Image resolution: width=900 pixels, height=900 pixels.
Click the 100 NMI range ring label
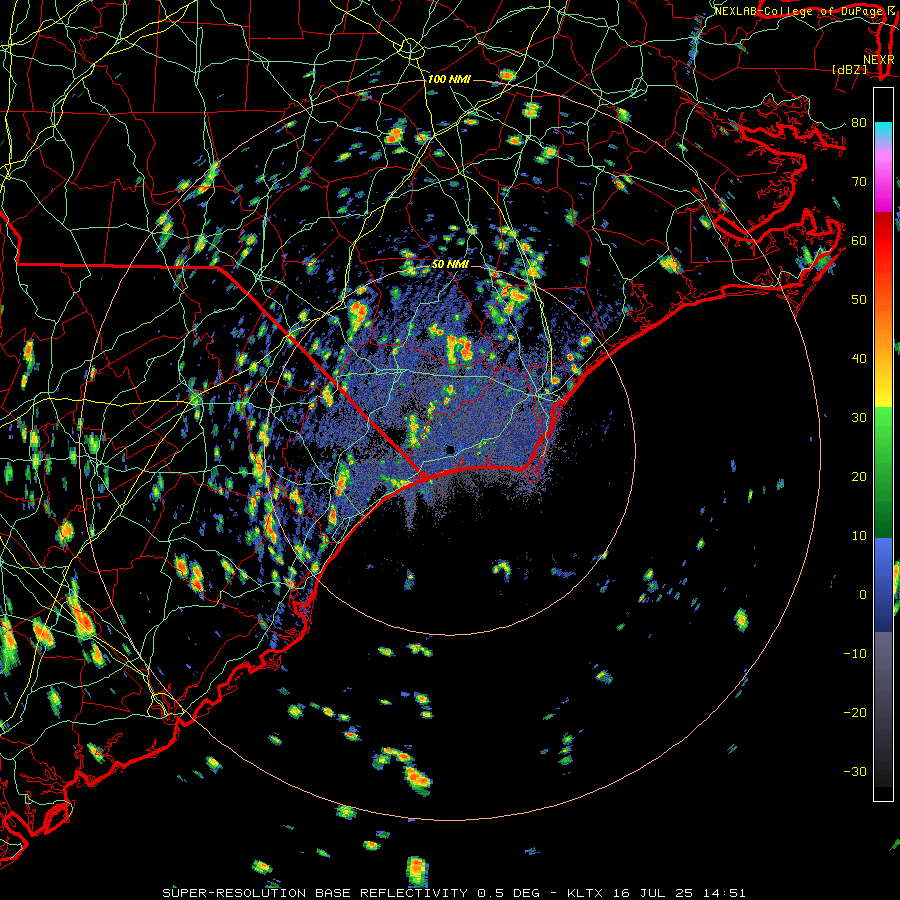(449, 79)
